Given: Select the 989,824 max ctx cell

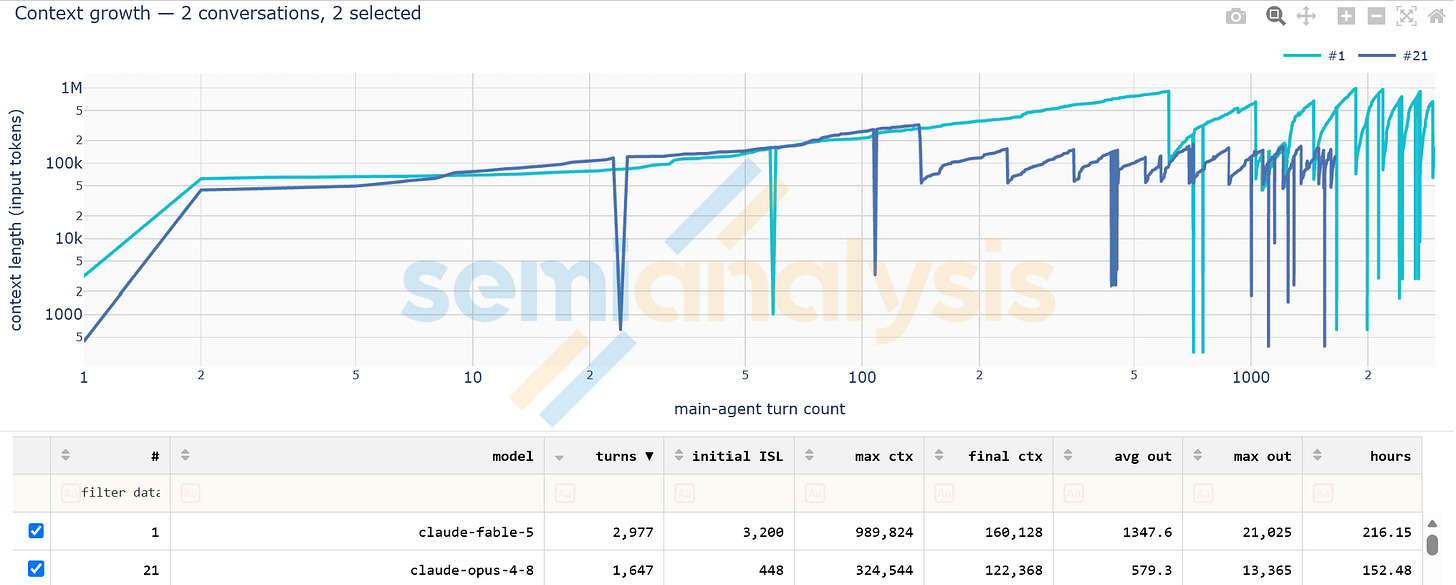Looking at the screenshot, I should tap(860, 532).
